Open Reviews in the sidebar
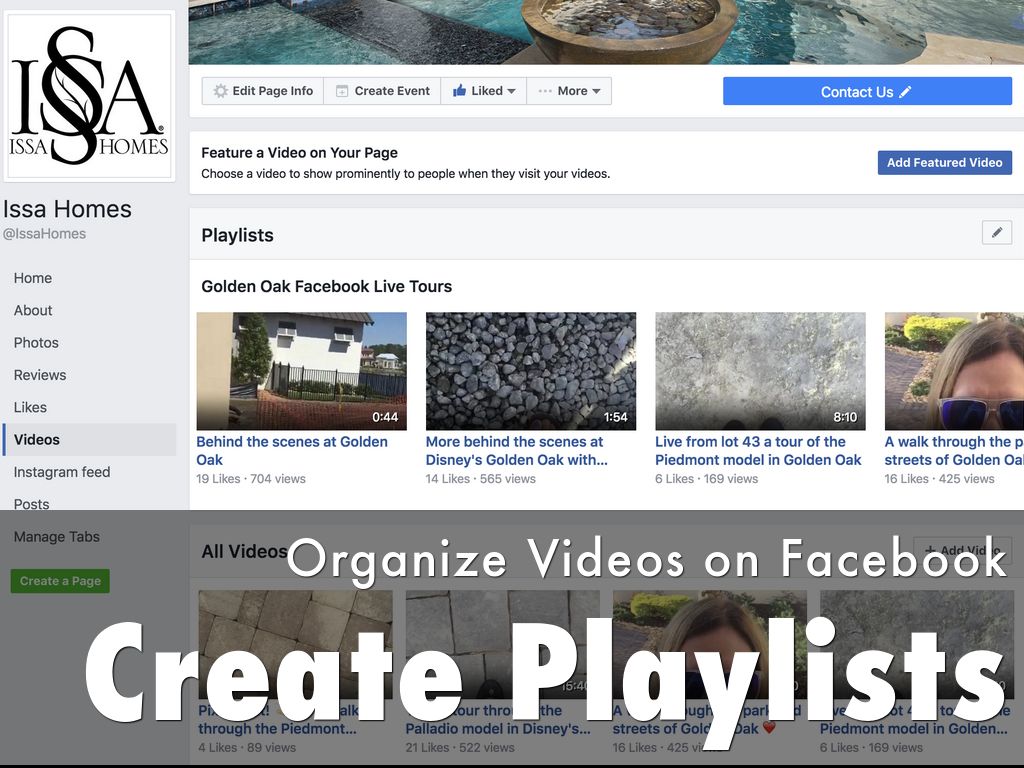Screen dimensions: 1024x768 [40, 375]
